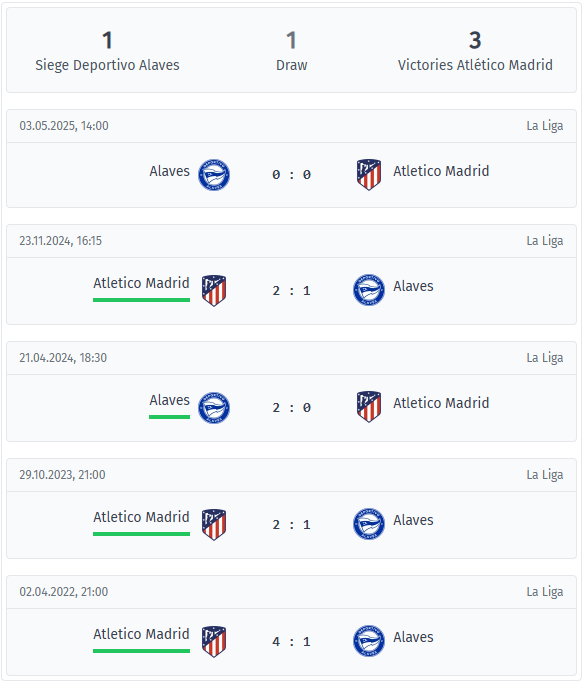
Task: Open the 0 : 0 score result
Action: point(292,175)
